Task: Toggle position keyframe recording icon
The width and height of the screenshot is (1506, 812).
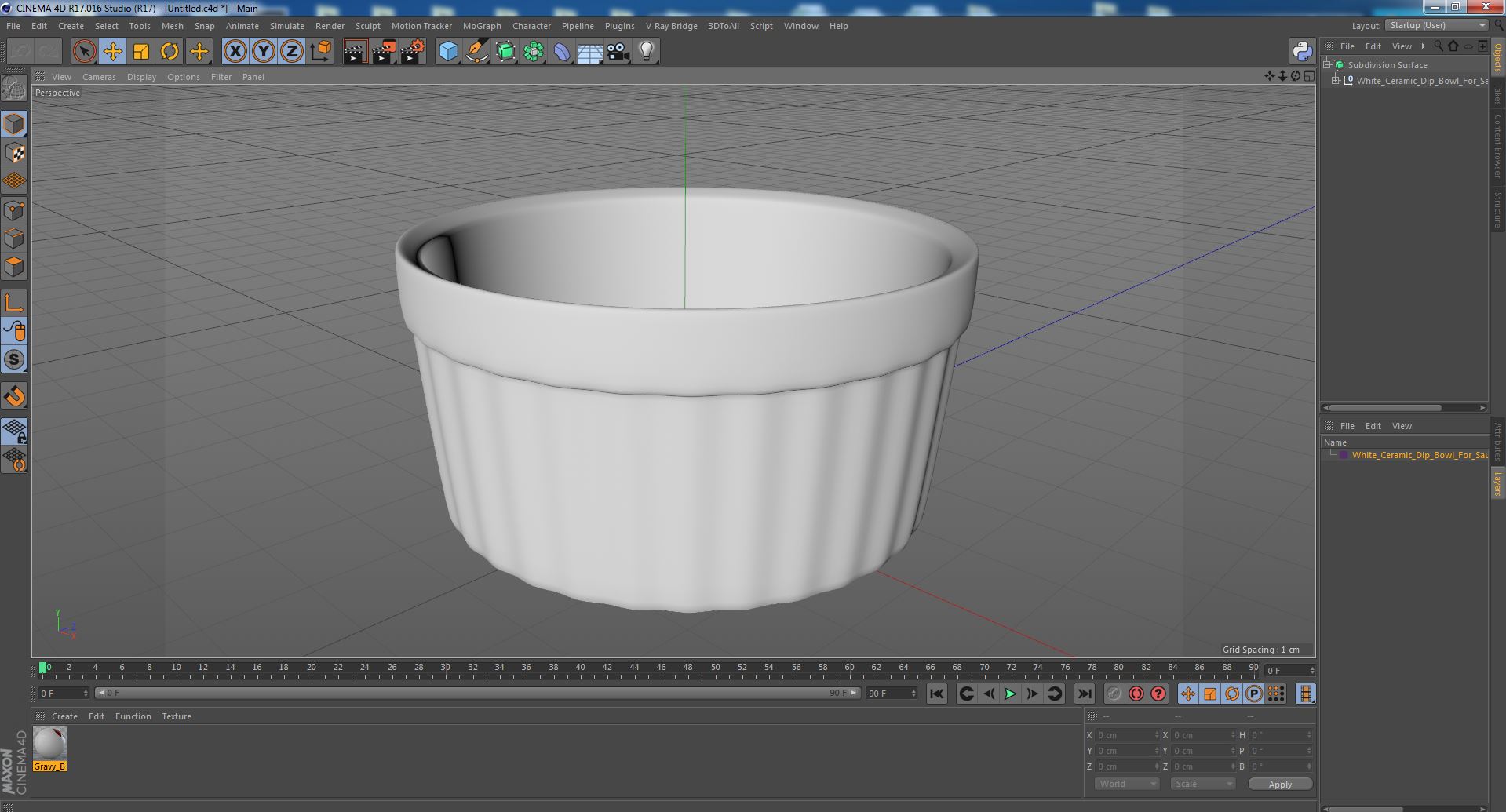Action: (1187, 694)
